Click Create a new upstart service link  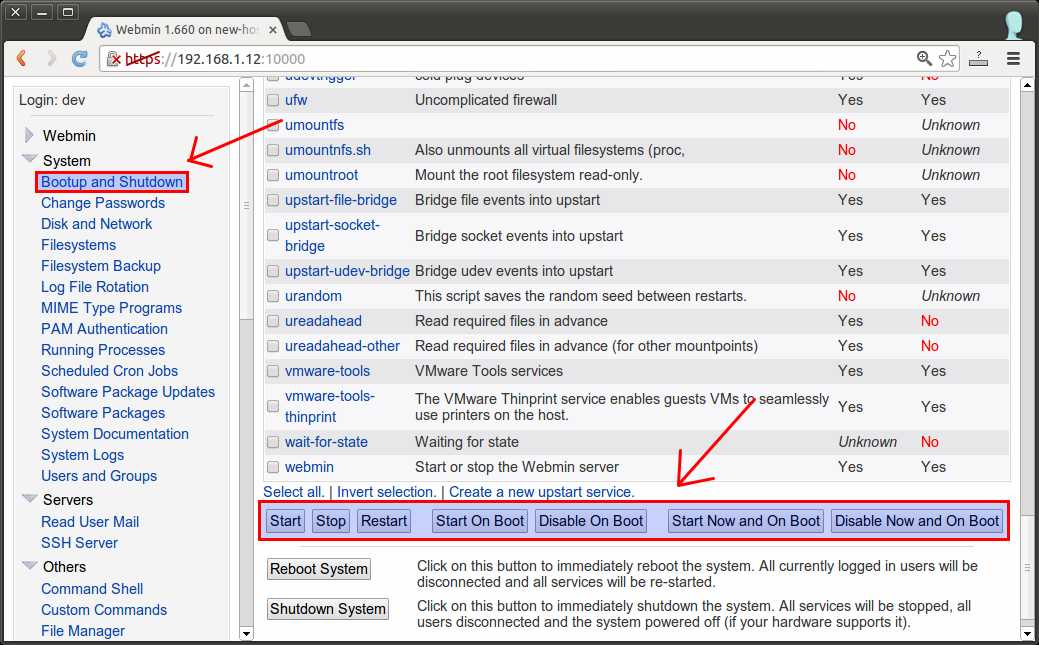click(541, 492)
